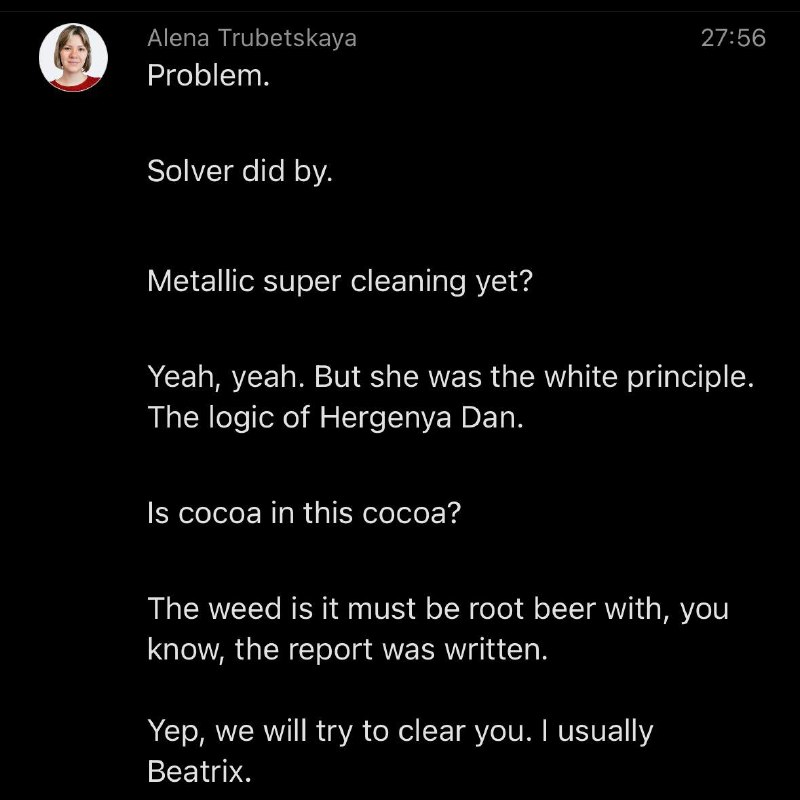
Task: Select the line "Solver did by."
Action: 240,170
